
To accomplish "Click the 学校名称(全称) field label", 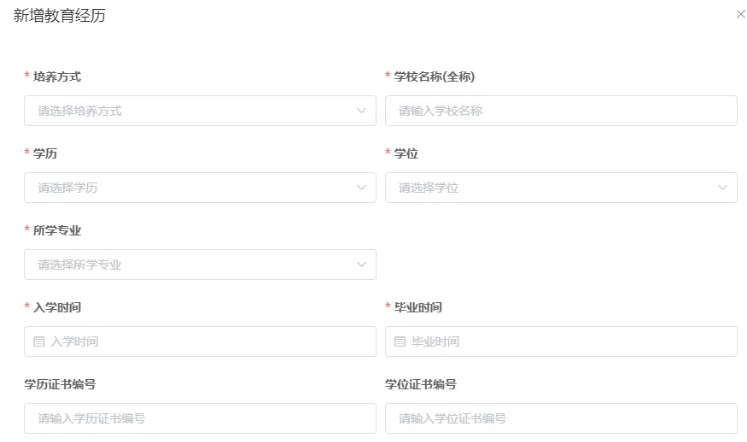I will click(x=435, y=77).
